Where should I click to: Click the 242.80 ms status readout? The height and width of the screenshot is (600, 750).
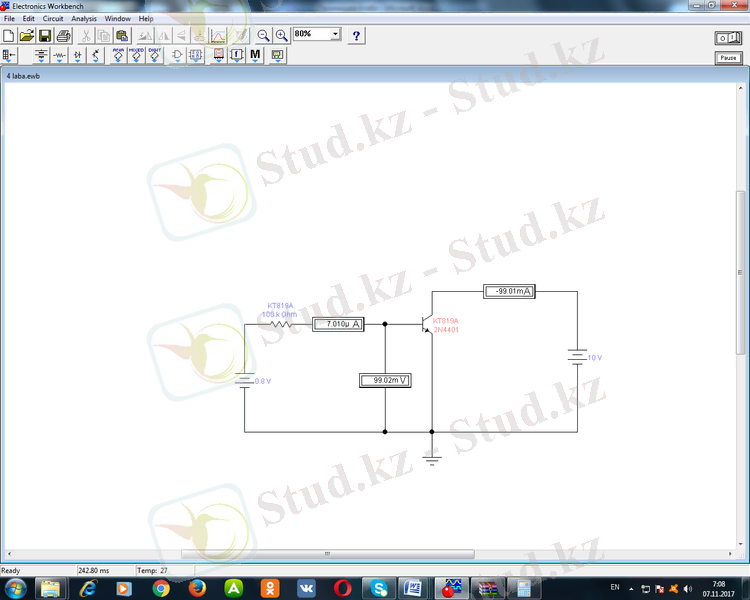pos(94,570)
